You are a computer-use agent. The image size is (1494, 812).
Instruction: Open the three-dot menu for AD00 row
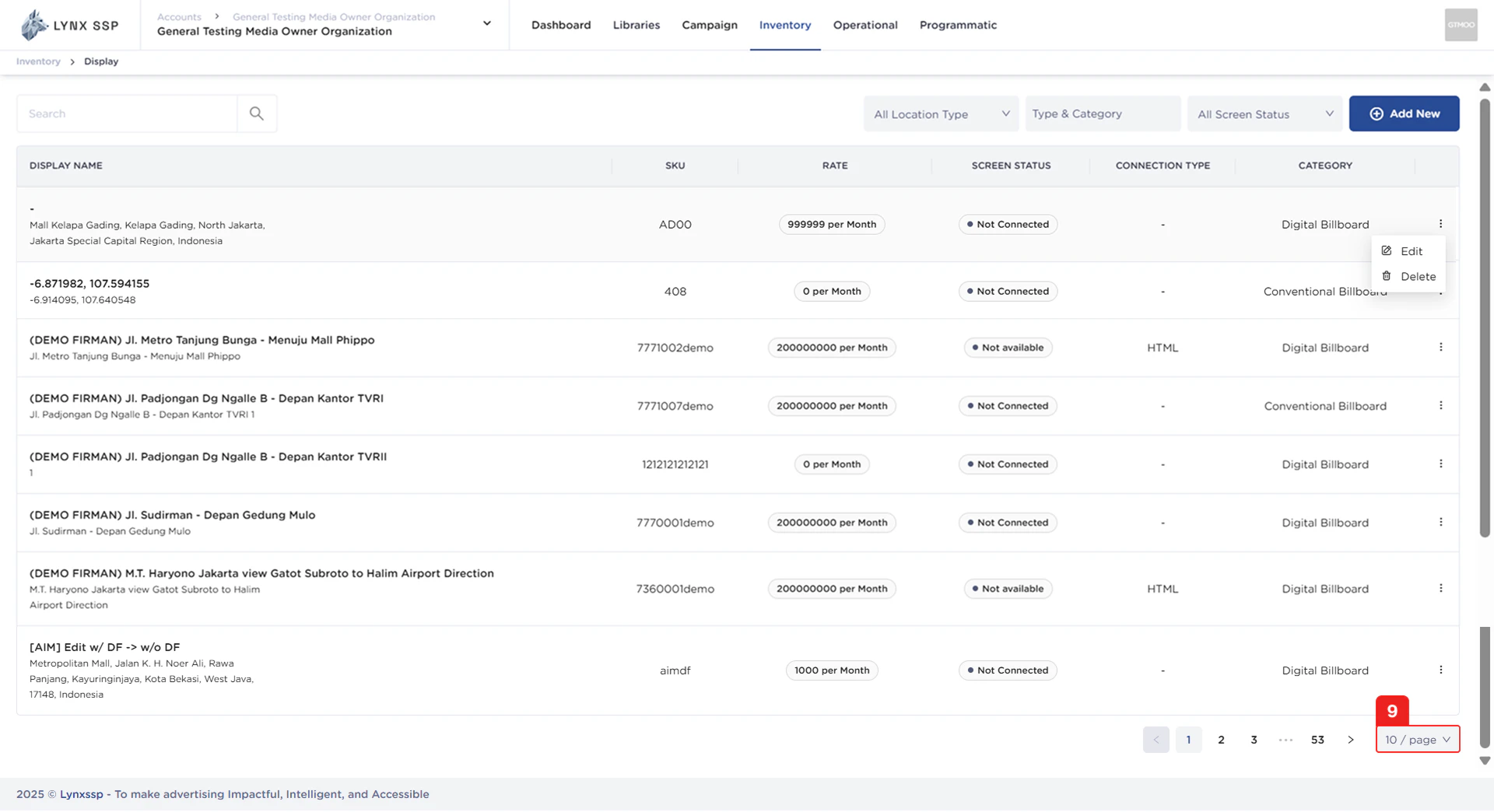pyautogui.click(x=1440, y=223)
